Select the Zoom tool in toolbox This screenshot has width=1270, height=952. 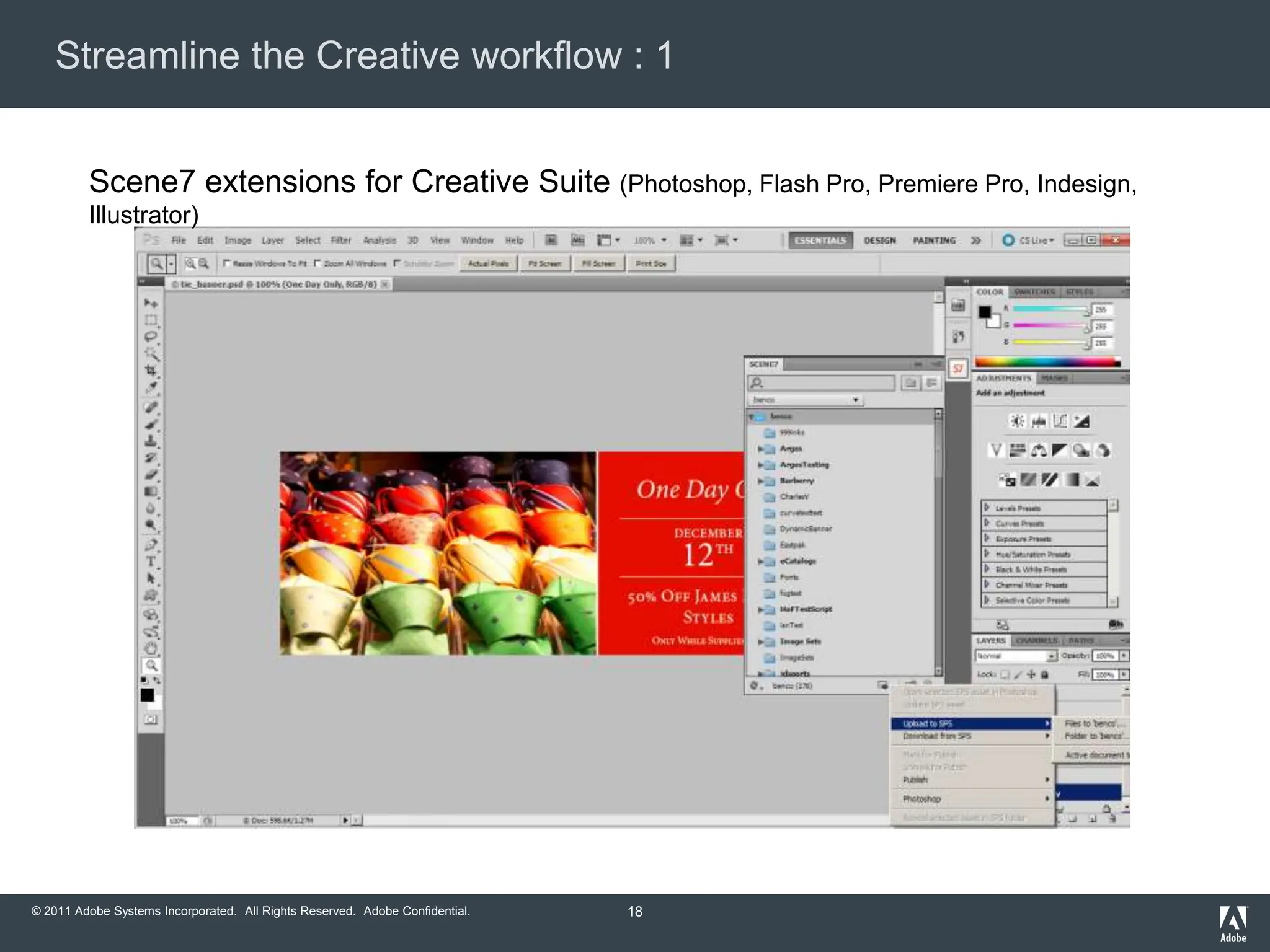(x=151, y=666)
